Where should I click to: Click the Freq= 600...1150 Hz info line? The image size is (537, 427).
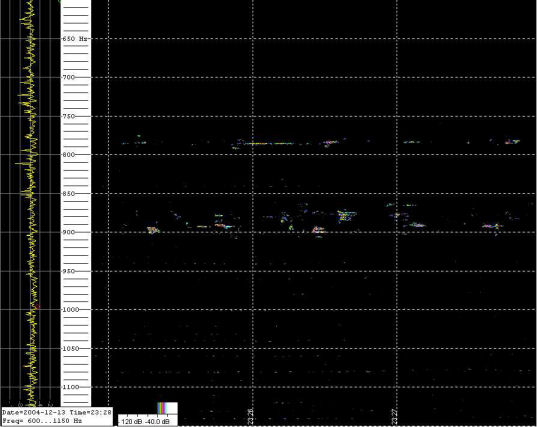point(42,420)
